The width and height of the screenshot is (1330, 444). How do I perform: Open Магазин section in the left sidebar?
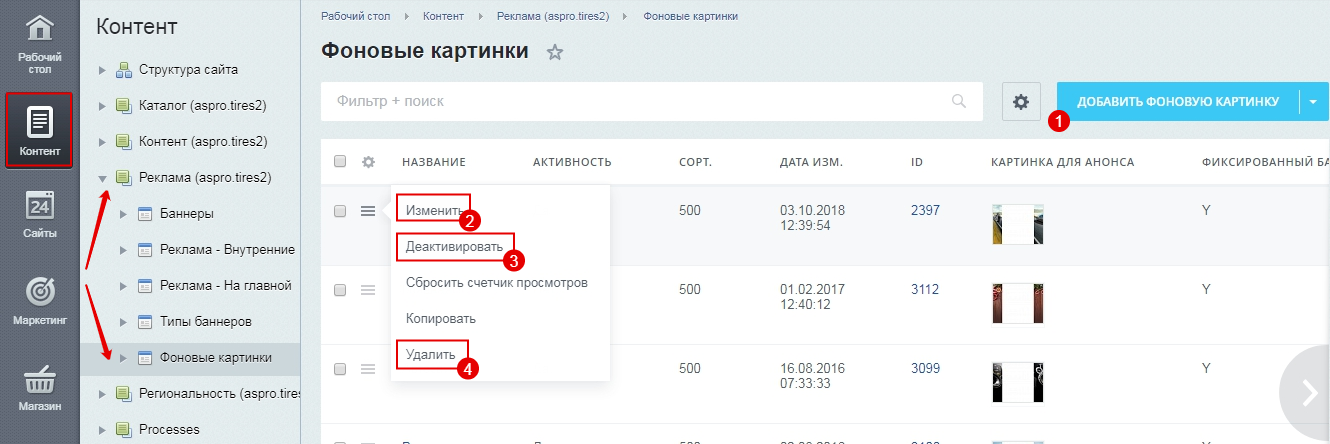tap(40, 388)
